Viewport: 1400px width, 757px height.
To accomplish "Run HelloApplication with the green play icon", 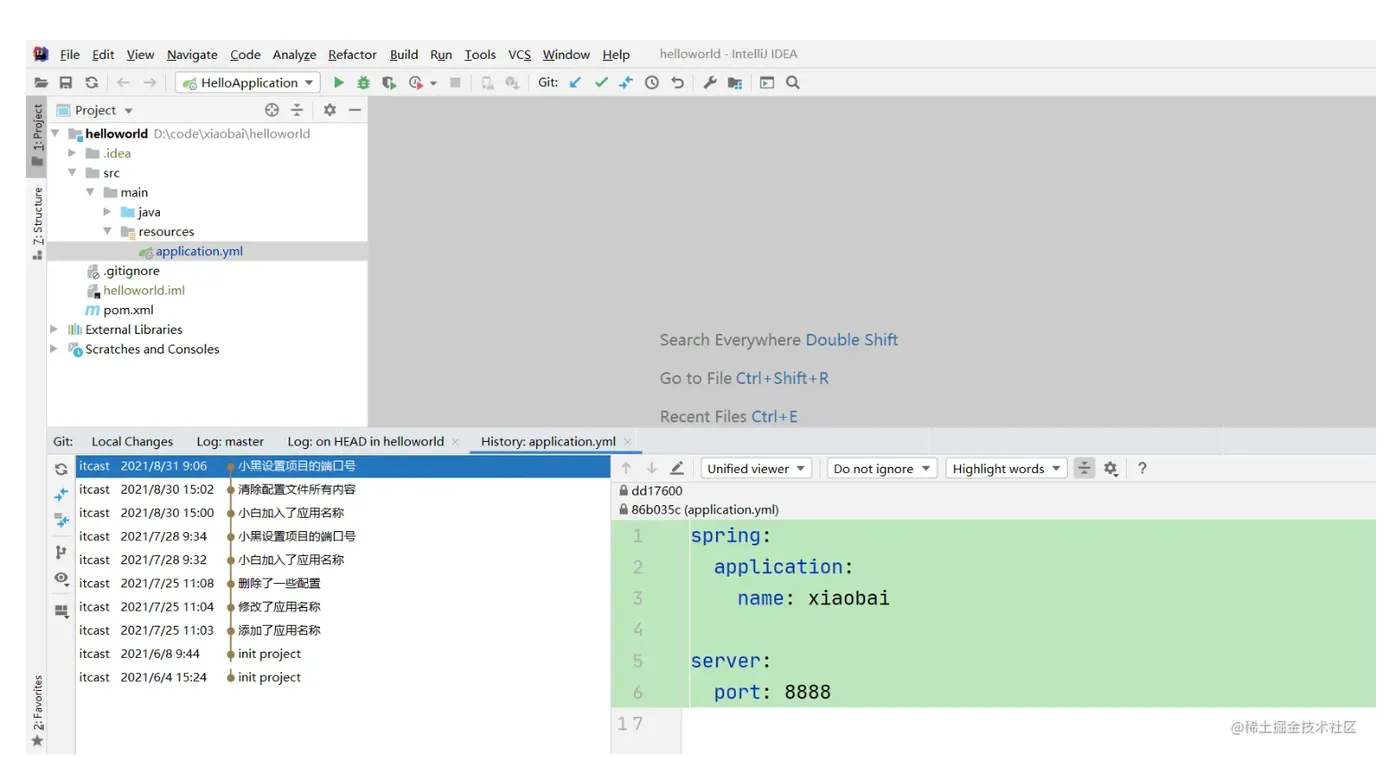I will (339, 83).
